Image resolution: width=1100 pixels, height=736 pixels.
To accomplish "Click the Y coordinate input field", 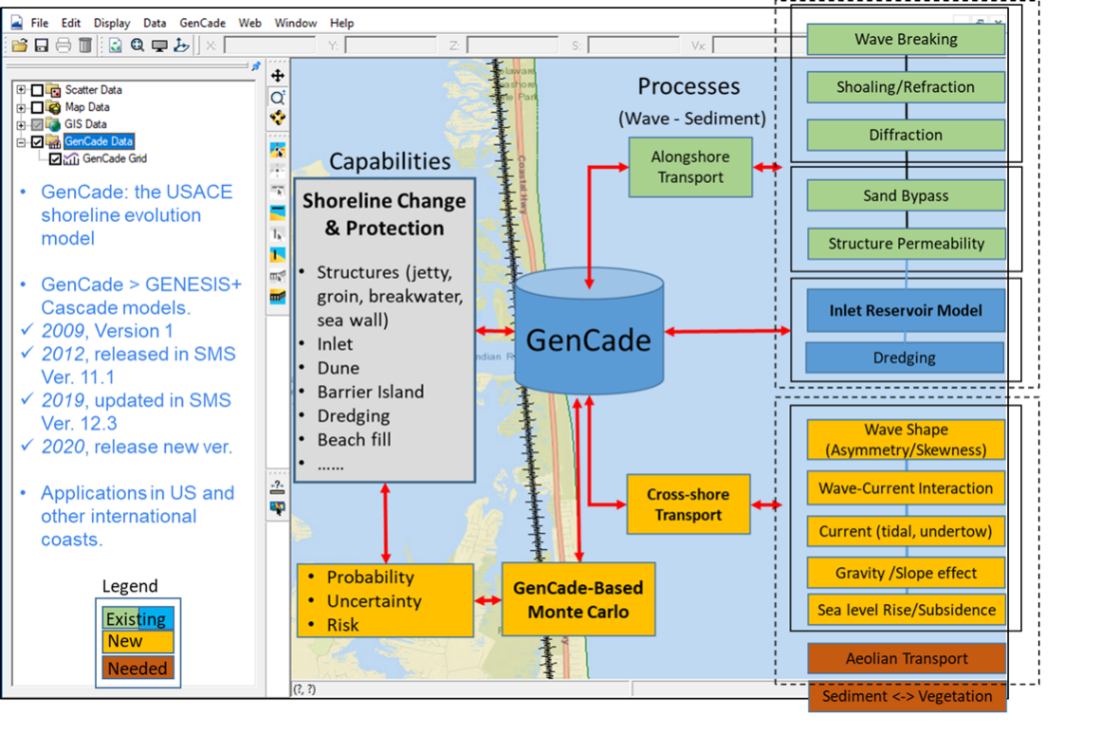I will 390,46.
